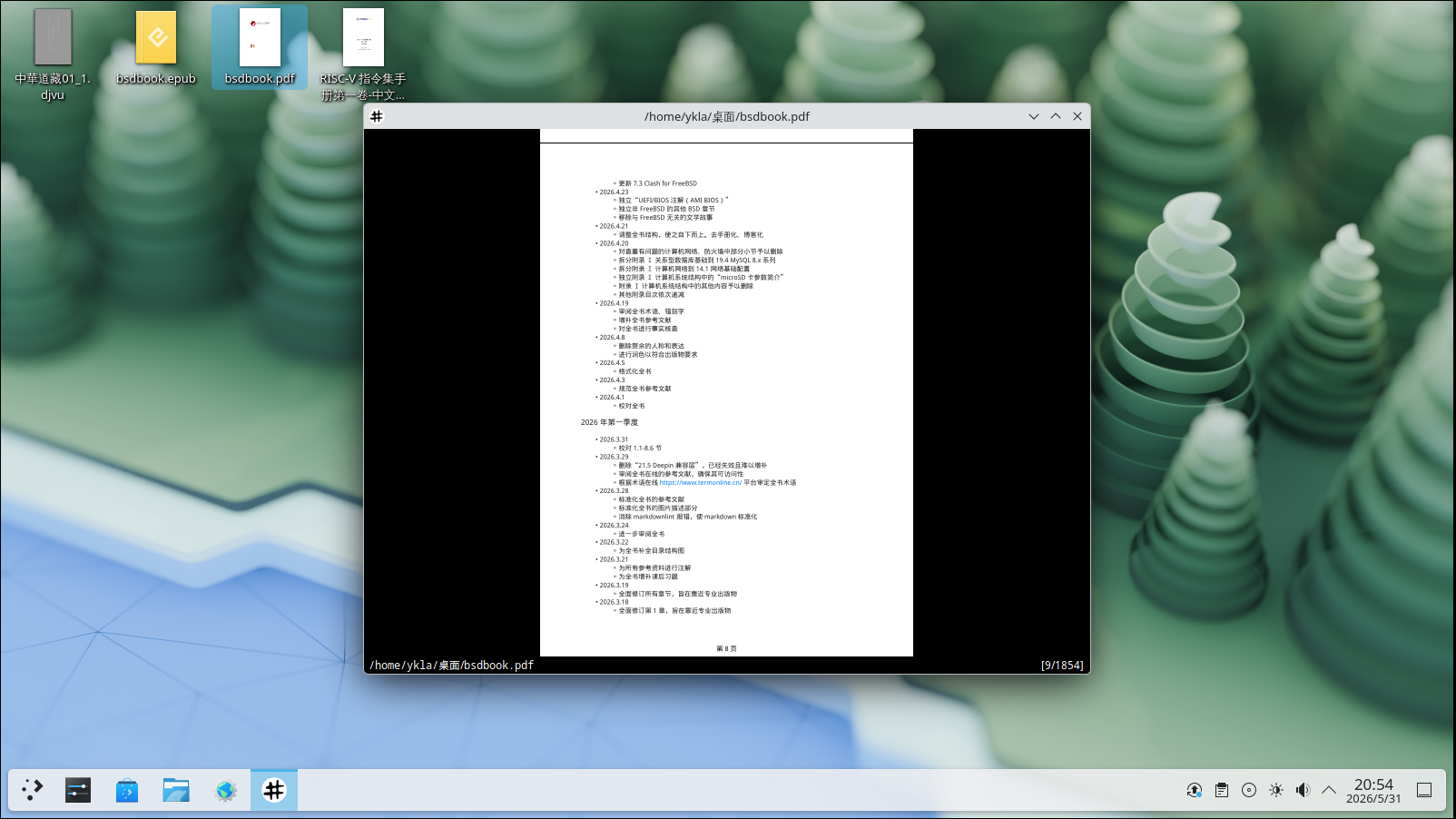Click the line "进一步审阅全书"
The width and height of the screenshot is (1456, 819).
pos(642,534)
